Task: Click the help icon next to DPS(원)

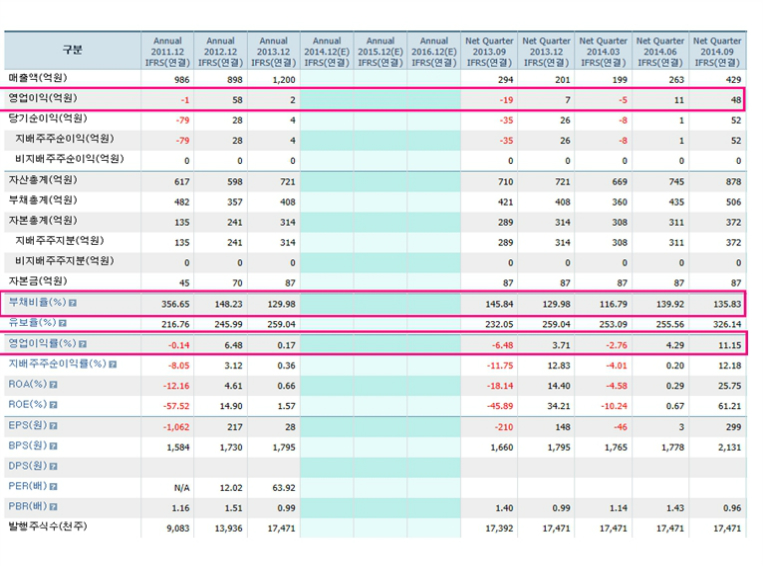Action: pyautogui.click(x=53, y=466)
